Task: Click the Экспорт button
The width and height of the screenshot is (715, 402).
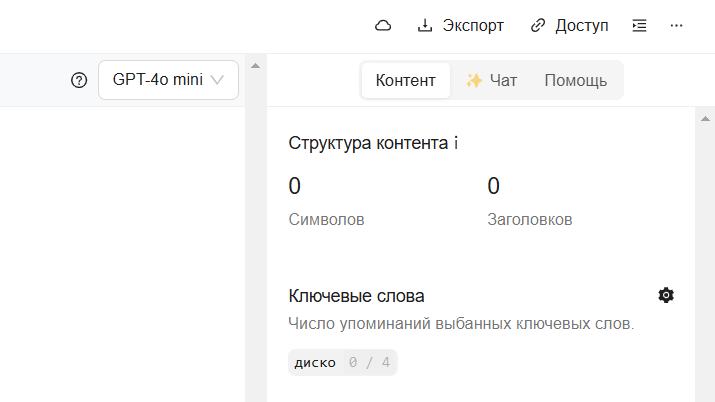Action: (x=461, y=26)
